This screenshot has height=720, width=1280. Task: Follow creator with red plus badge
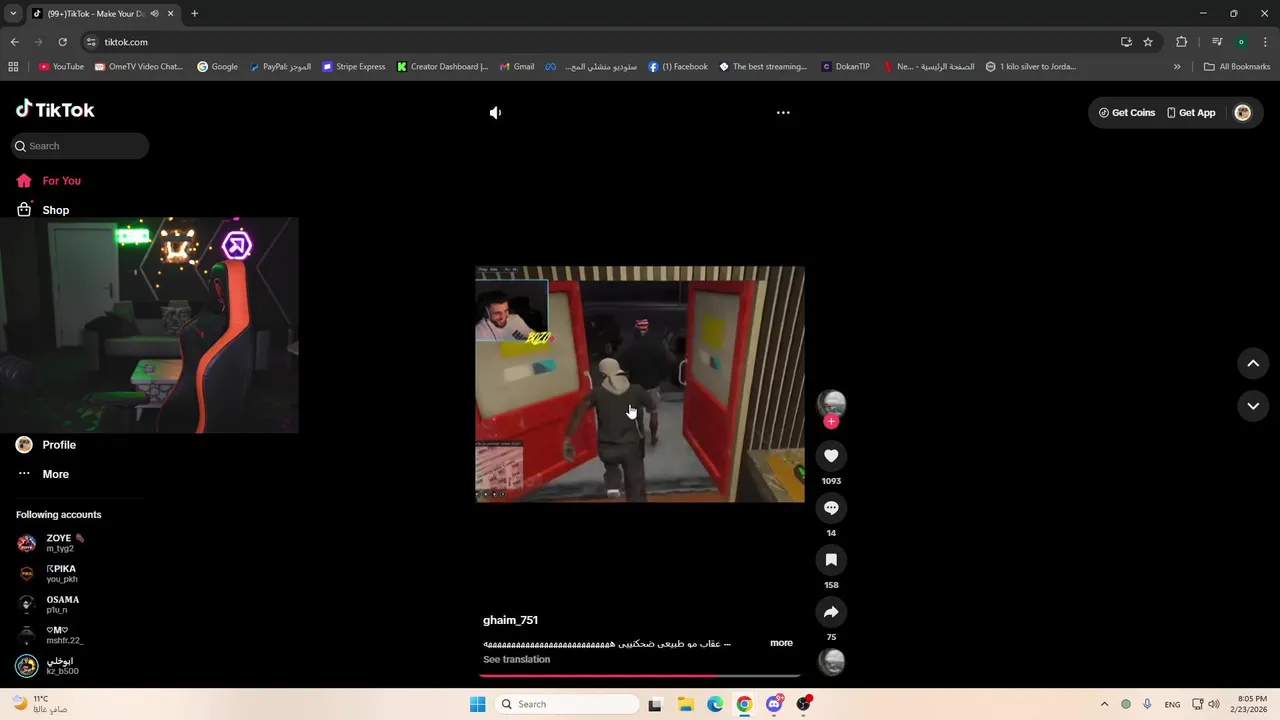(831, 422)
